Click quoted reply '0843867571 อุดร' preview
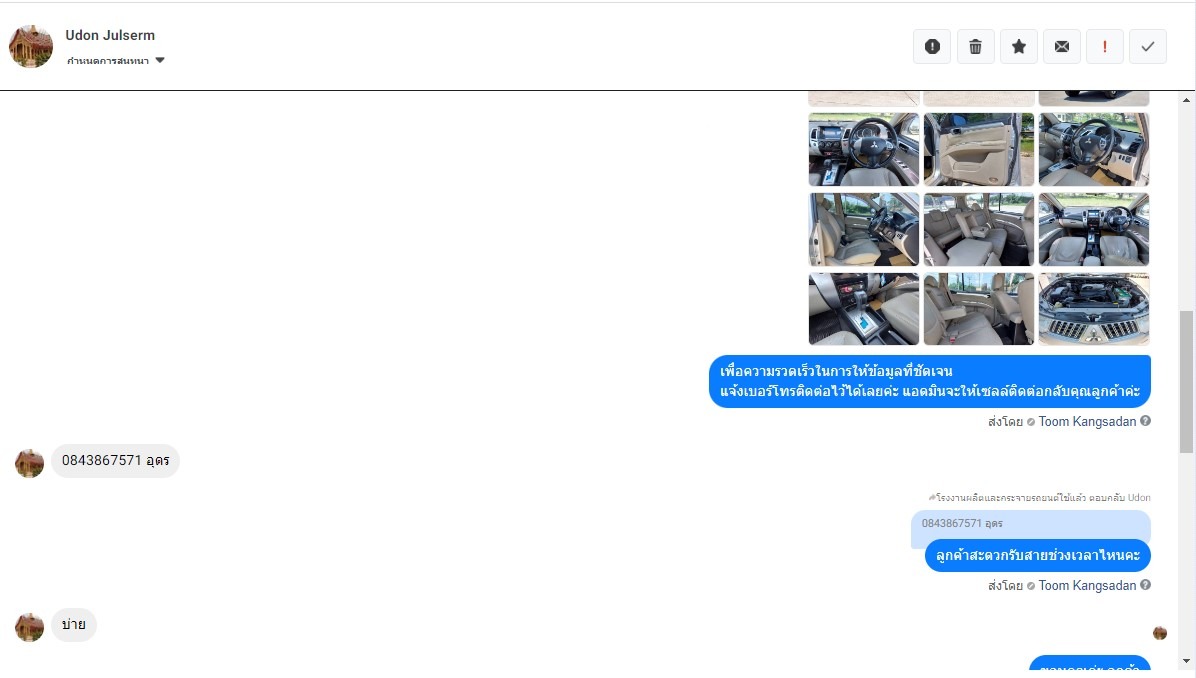Image resolution: width=1196 pixels, height=678 pixels. [1030, 524]
